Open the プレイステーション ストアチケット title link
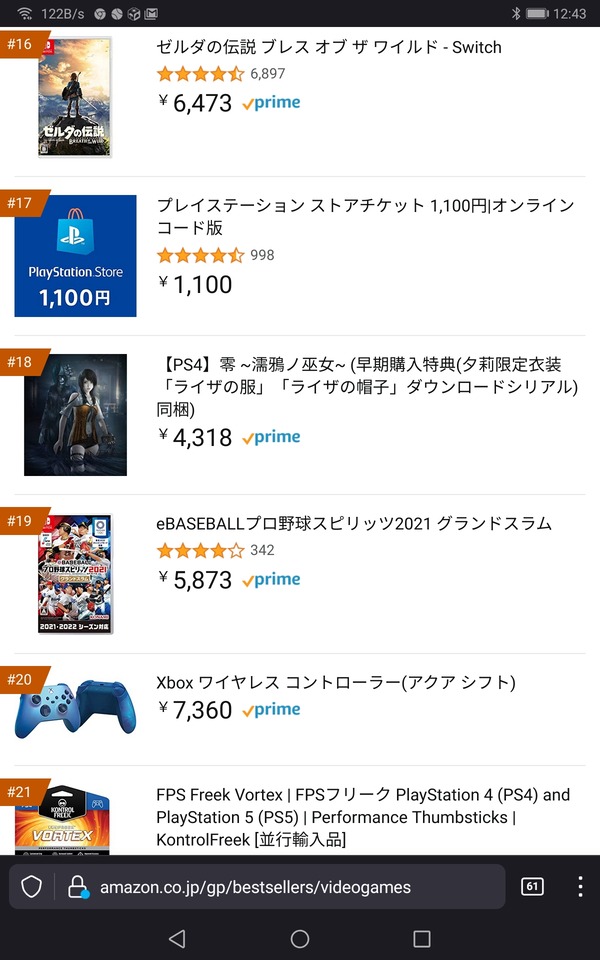The image size is (600, 960). coord(366,217)
